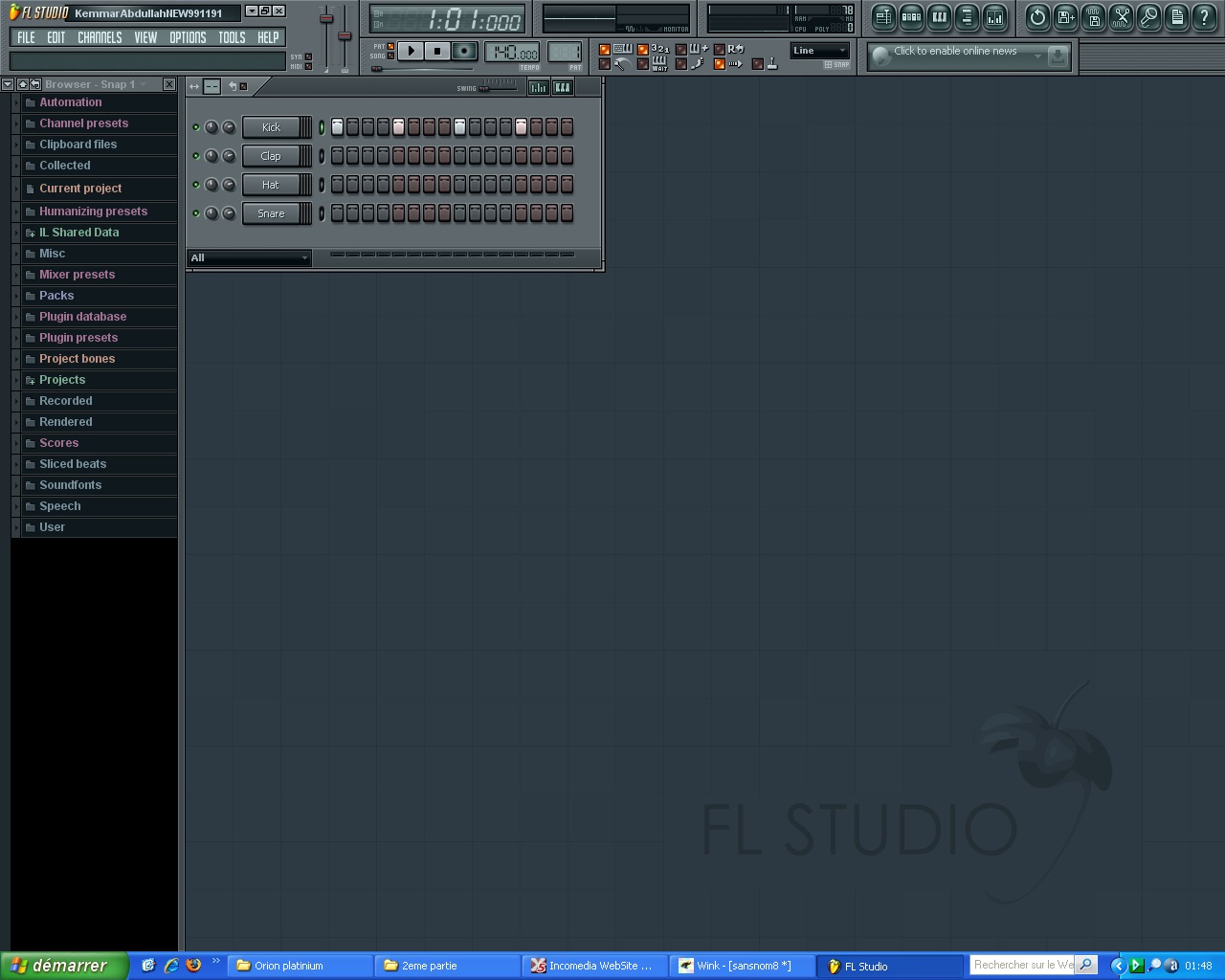1225x980 pixels.
Task: Toggle the 3-2-1 recording countdown switch
Action: [642, 49]
